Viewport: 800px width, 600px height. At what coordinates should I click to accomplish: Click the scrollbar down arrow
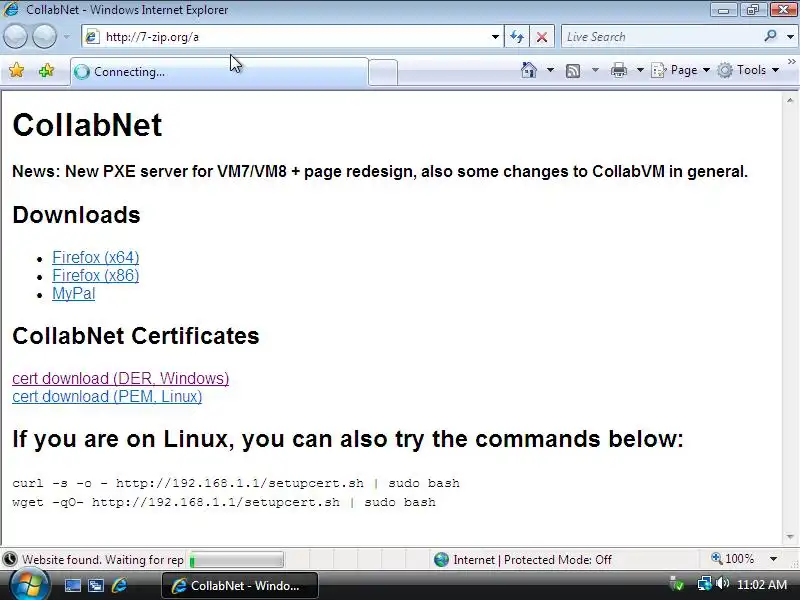[790, 537]
